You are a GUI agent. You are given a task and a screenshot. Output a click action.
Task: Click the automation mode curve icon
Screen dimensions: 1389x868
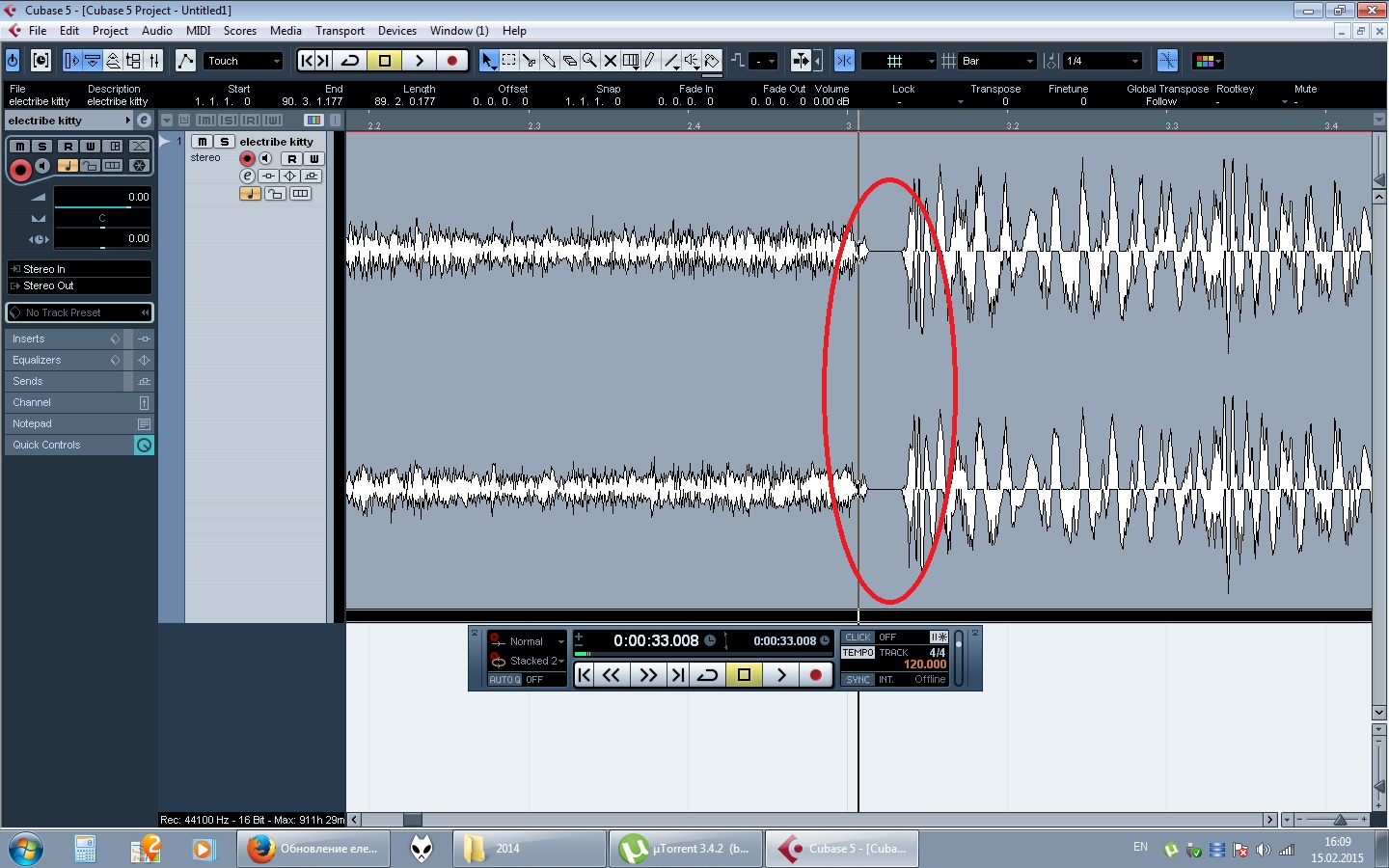(x=185, y=61)
